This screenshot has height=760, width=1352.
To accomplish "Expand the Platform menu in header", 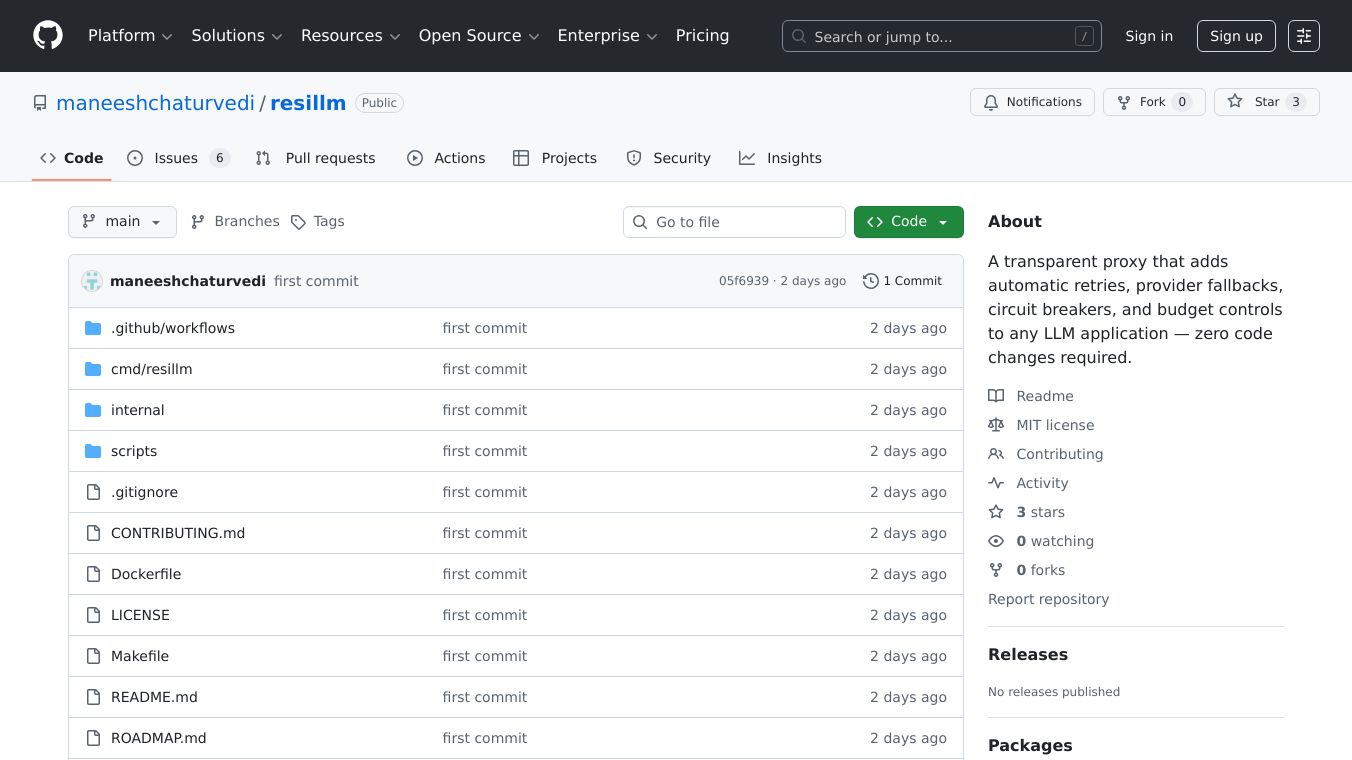I will [x=130, y=36].
